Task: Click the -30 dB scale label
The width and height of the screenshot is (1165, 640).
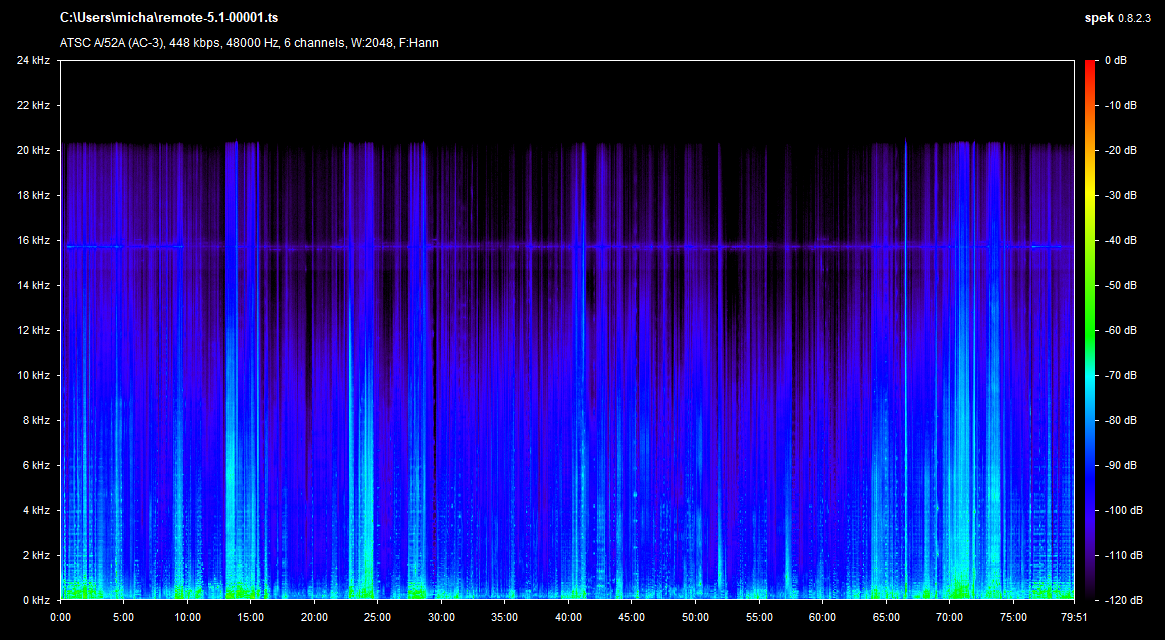Action: pos(1120,196)
